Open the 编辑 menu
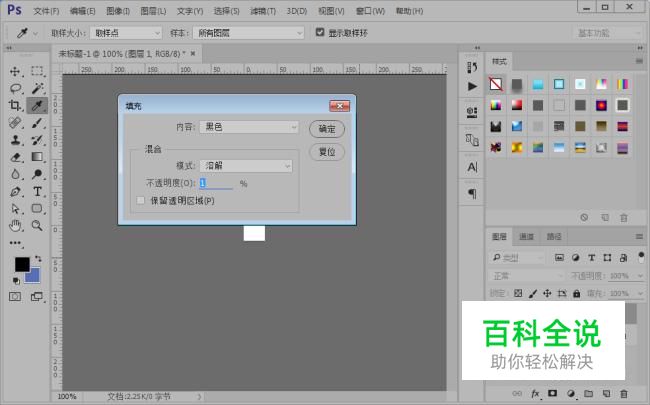650x405 pixels. click(x=82, y=11)
